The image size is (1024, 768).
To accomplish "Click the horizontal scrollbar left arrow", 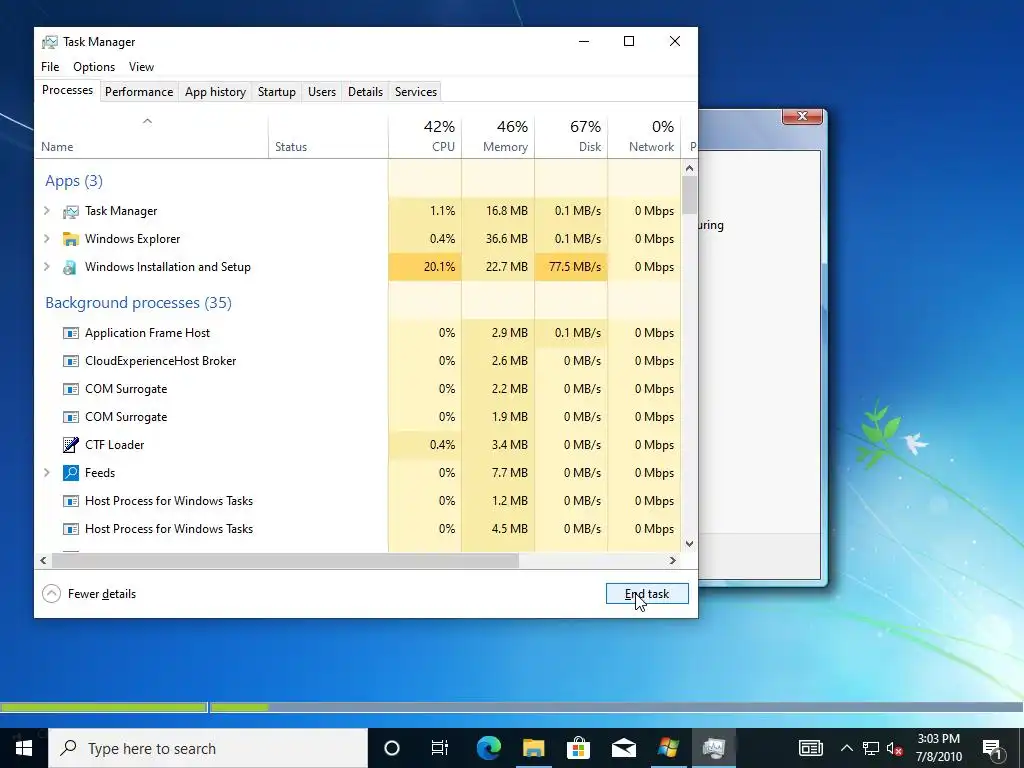I will 43,560.
